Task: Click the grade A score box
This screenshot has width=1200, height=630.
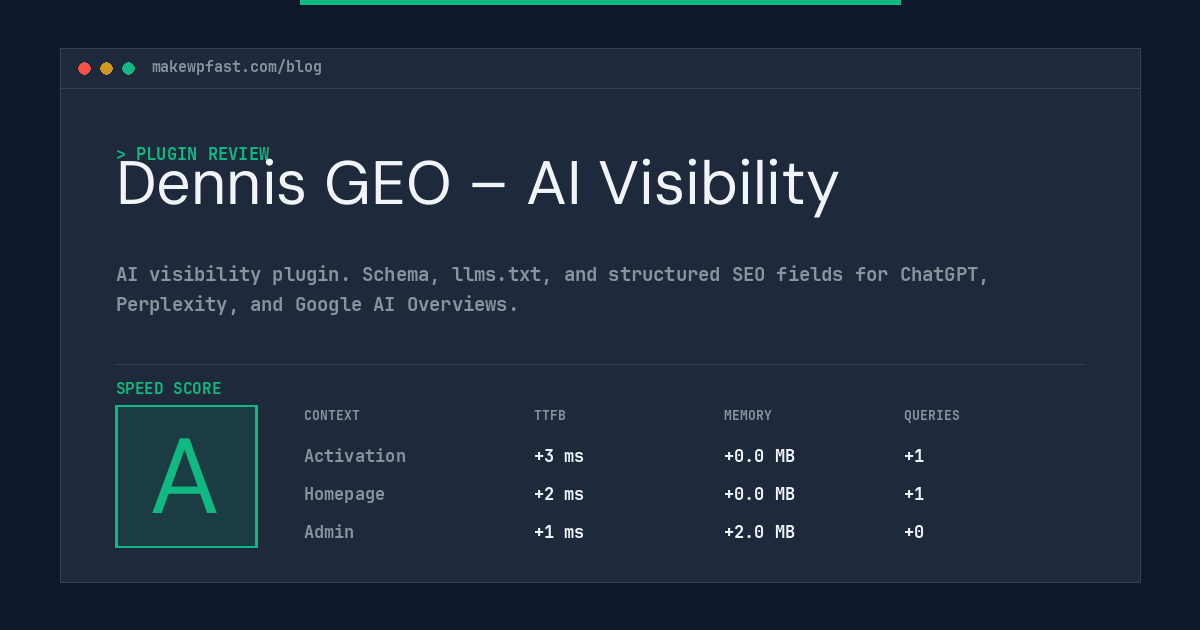Action: click(x=186, y=476)
